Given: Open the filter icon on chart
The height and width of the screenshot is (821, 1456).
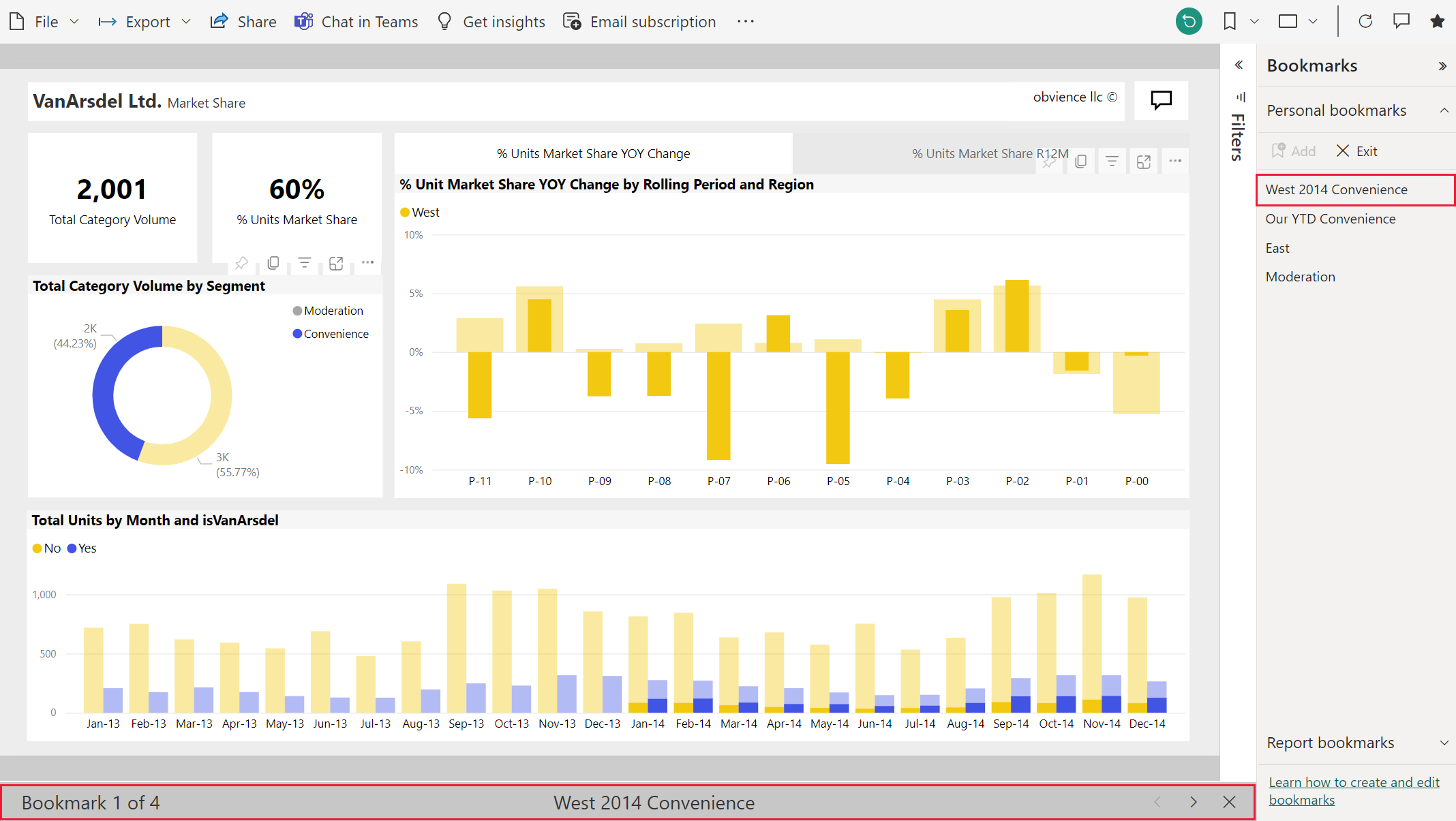Looking at the screenshot, I should pyautogui.click(x=1112, y=162).
